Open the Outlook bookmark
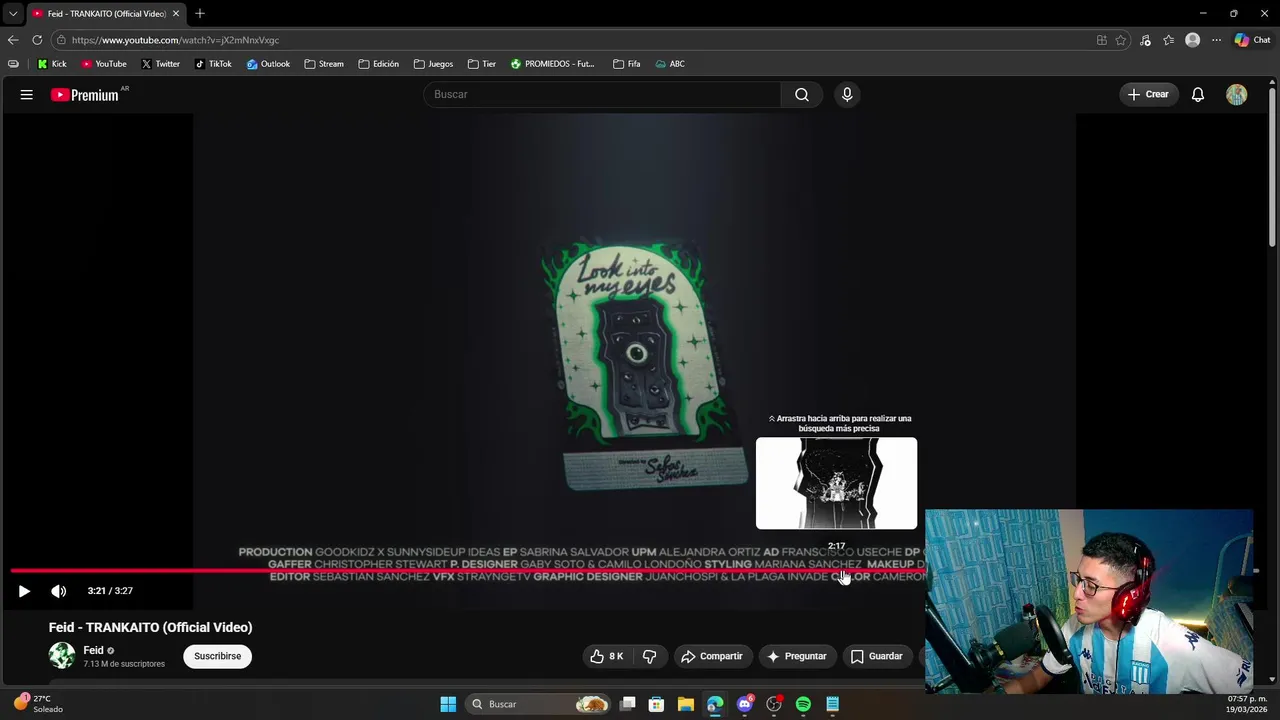This screenshot has width=1280, height=720. pyautogui.click(x=268, y=64)
